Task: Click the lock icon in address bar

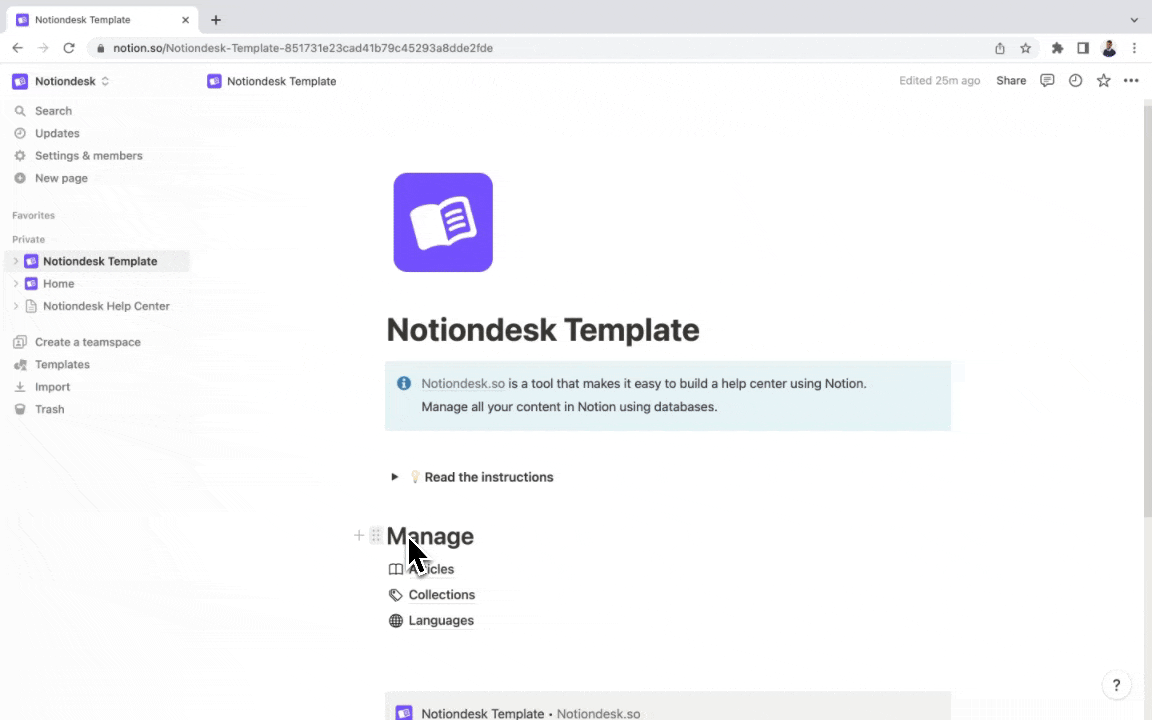Action: [x=101, y=48]
